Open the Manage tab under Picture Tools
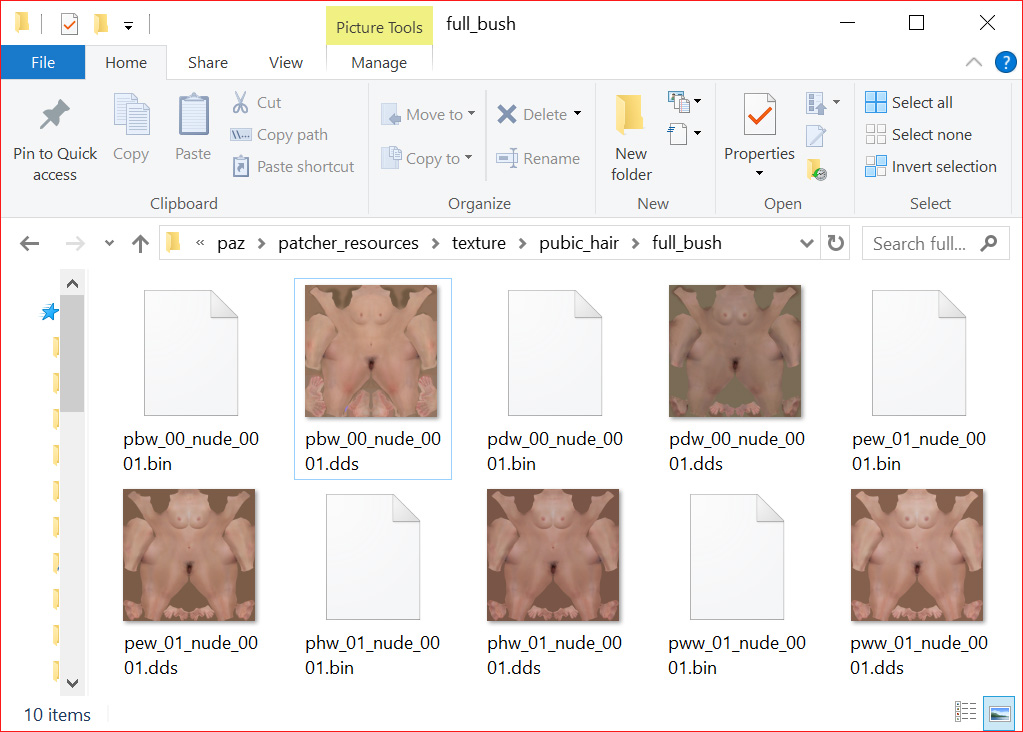1023x732 pixels. [379, 62]
